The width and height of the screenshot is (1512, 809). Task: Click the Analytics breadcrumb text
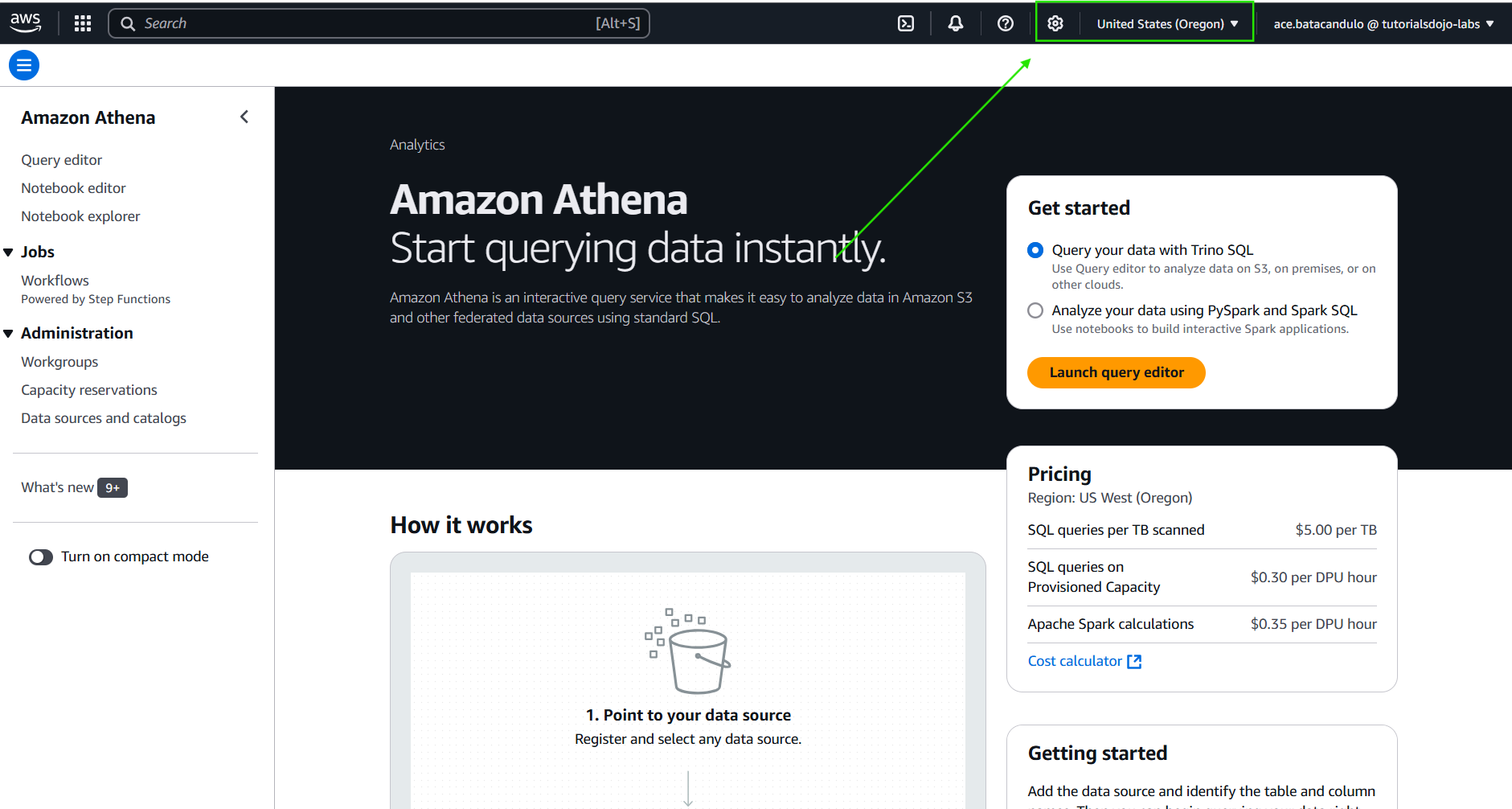click(x=417, y=145)
